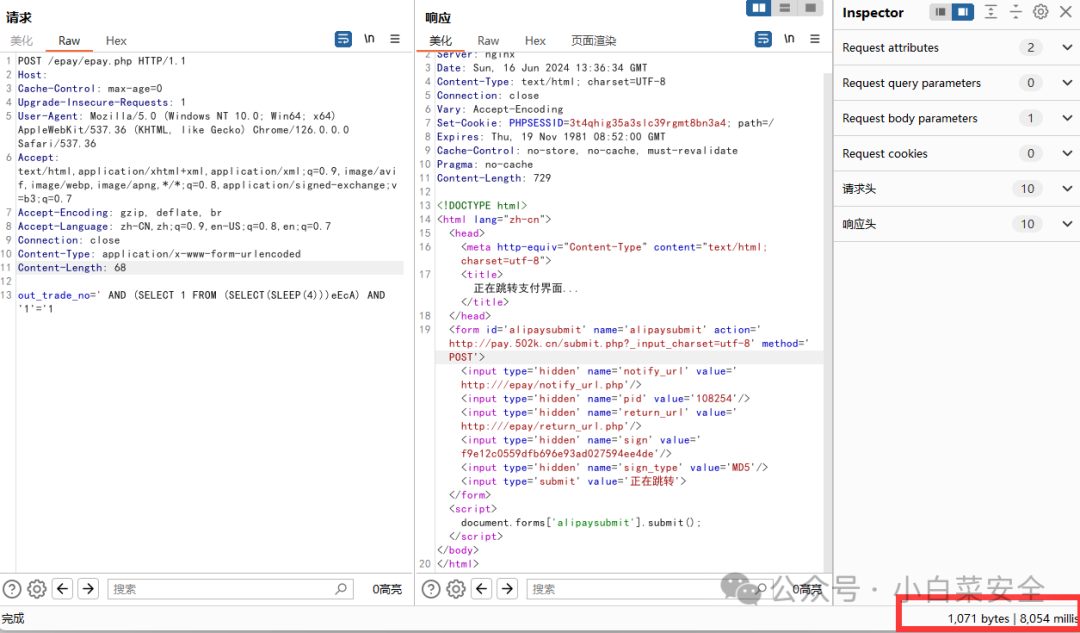Click the sign value f9e12c0559dfb696e93ad027594ee4de

point(557,453)
